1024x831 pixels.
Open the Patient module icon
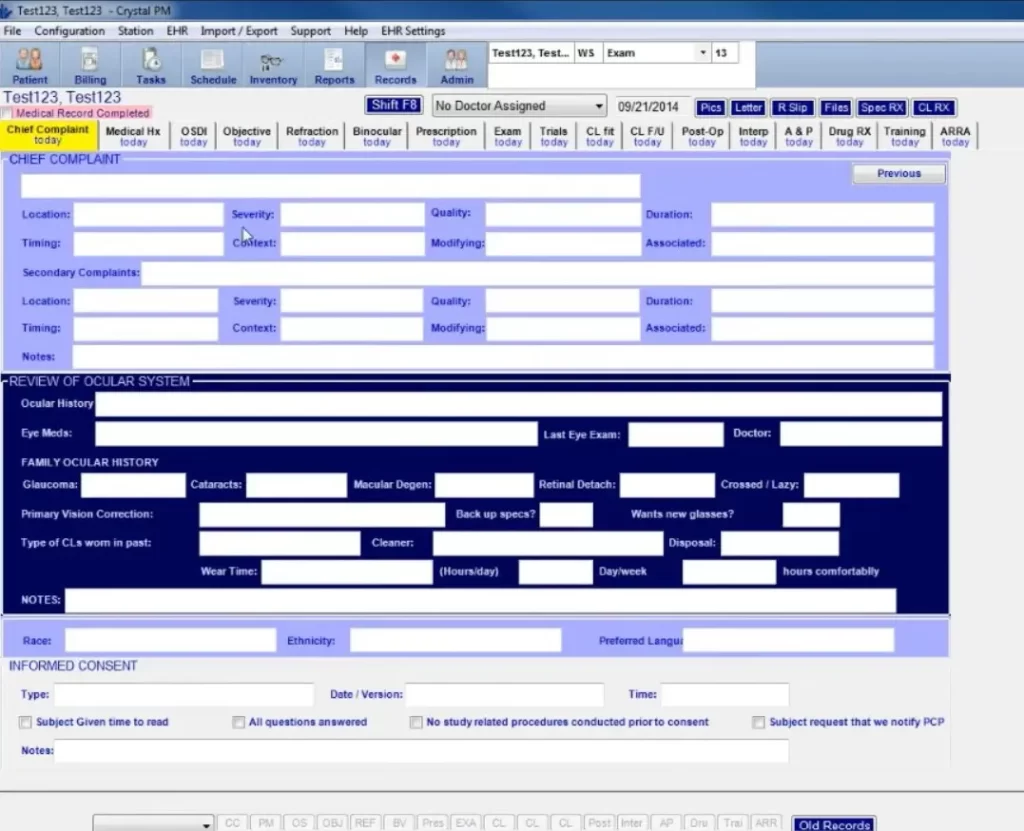(x=29, y=64)
